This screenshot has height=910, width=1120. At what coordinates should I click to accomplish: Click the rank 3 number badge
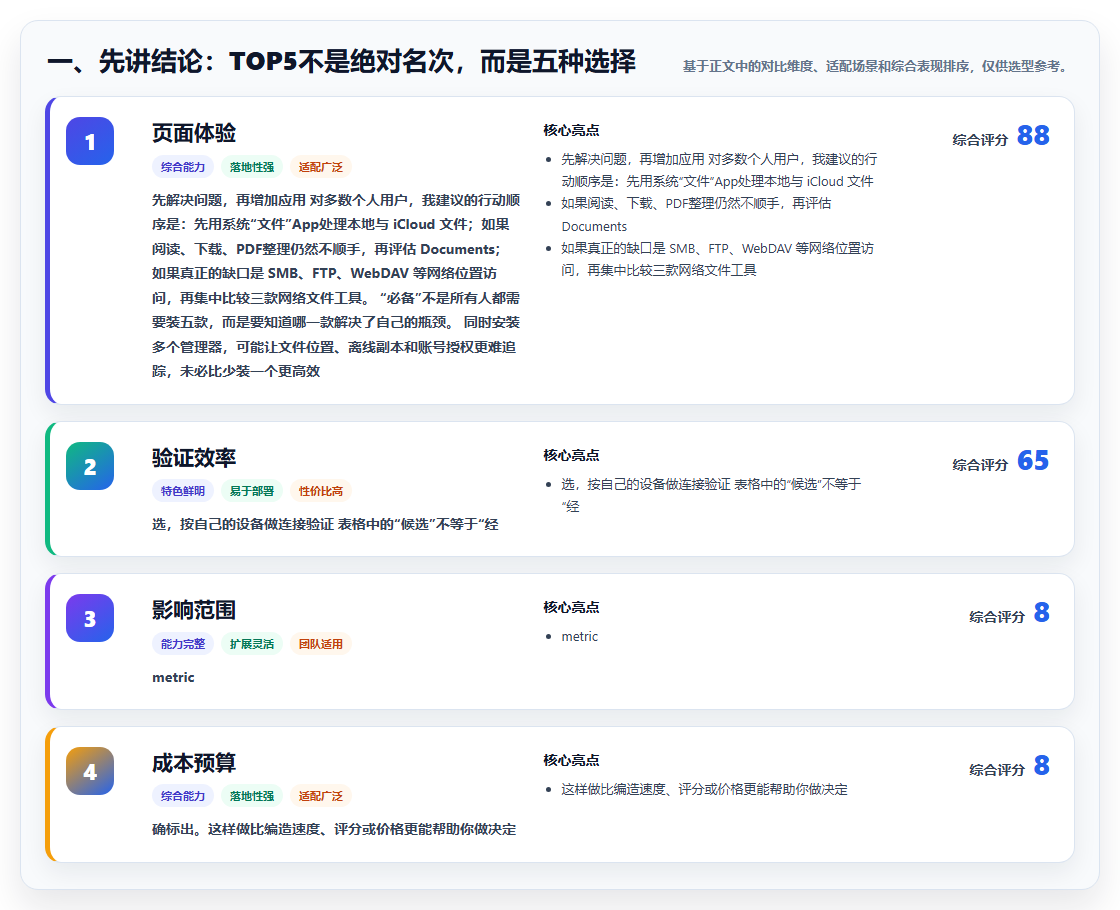click(x=90, y=619)
